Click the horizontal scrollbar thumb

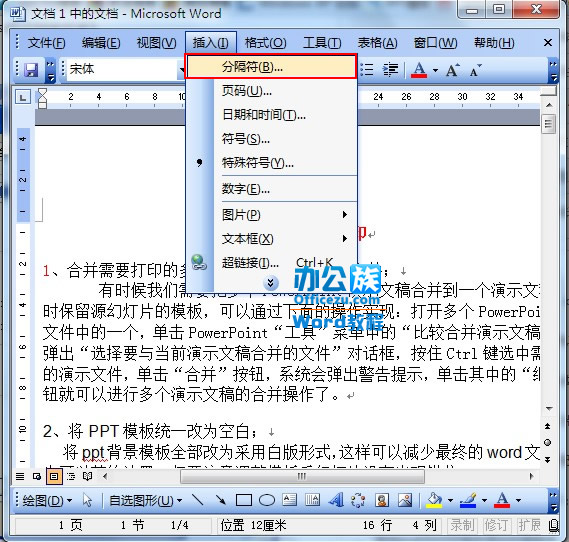302,476
